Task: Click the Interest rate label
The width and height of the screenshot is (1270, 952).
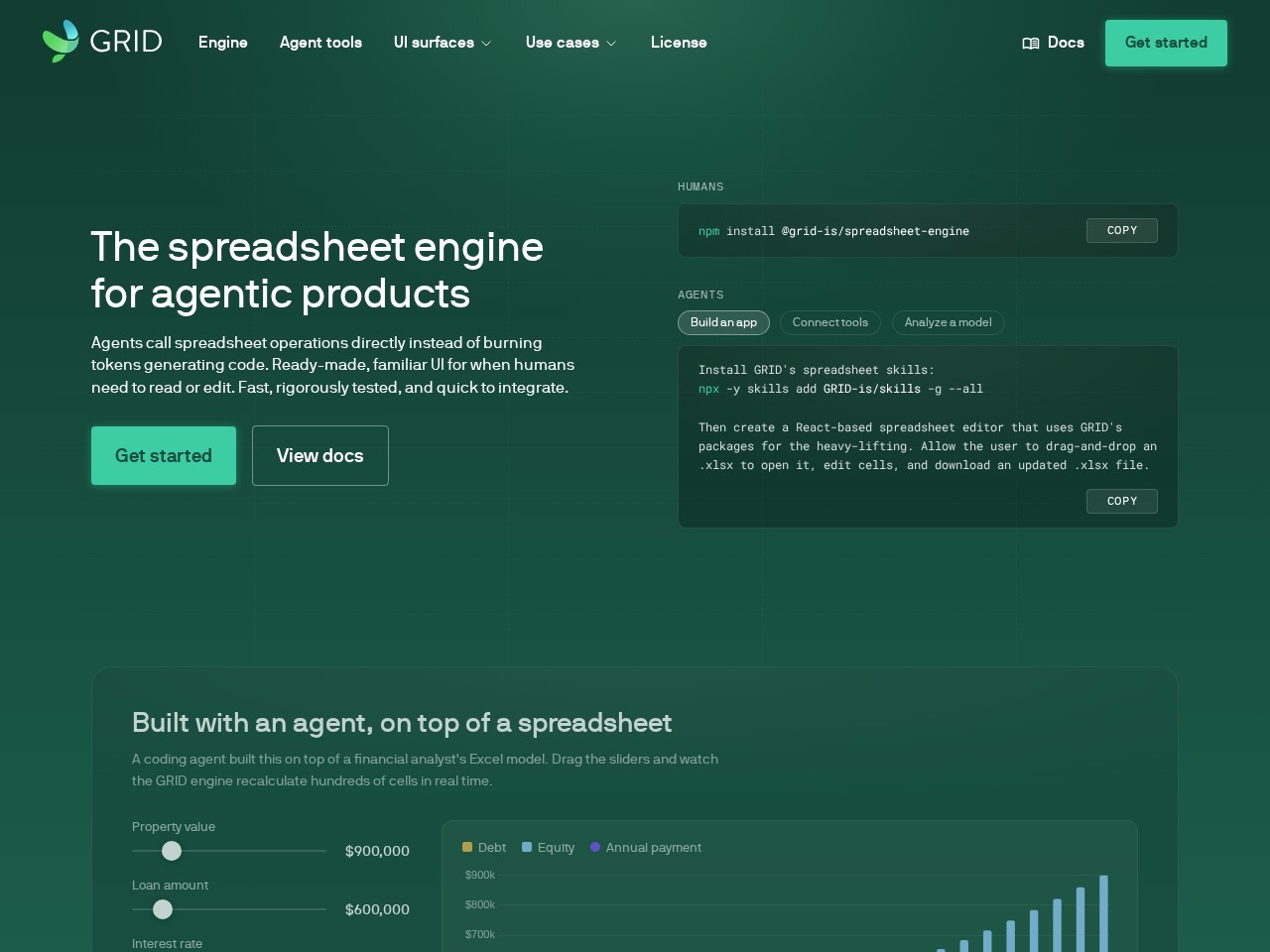Action: (167, 943)
